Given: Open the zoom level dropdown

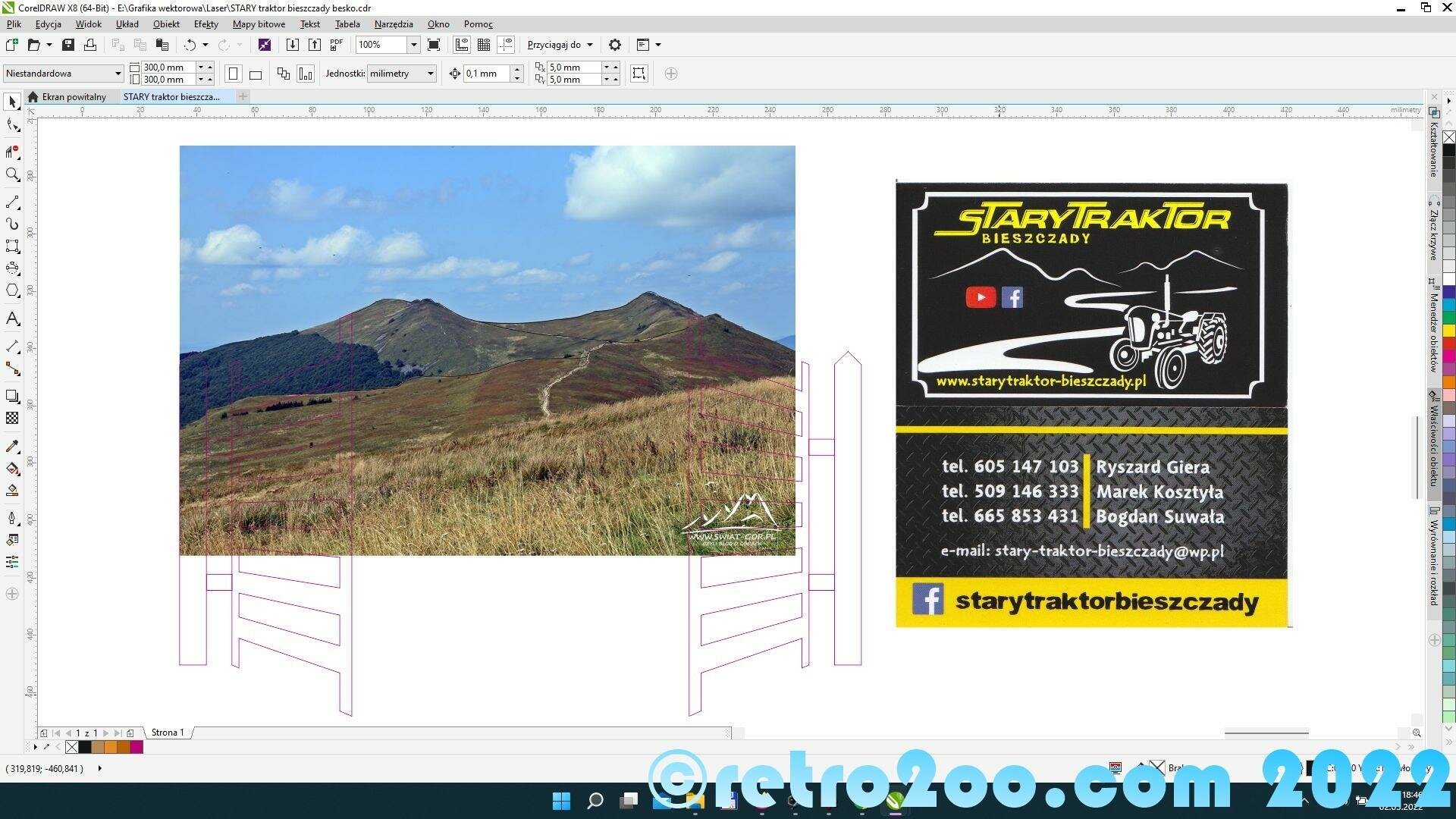Looking at the screenshot, I should tap(414, 45).
